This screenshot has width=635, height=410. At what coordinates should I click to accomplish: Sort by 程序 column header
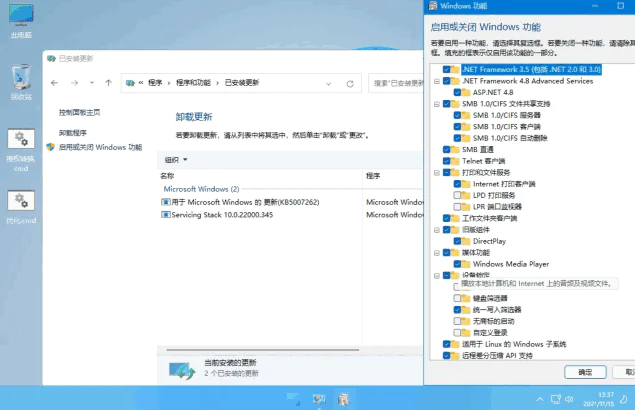(x=373, y=176)
